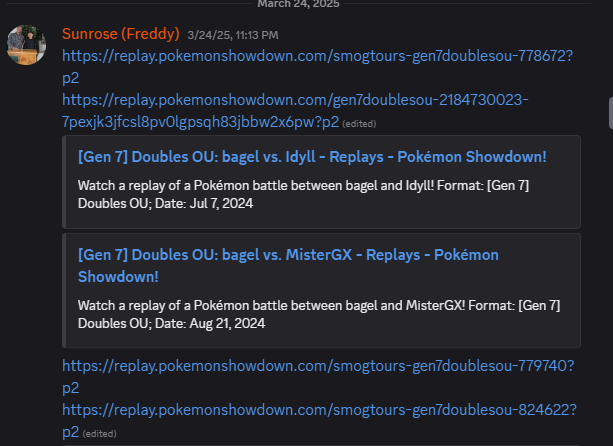613x446 pixels.
Task: Click the description text dated Aug 21, 2024
Action: (x=319, y=314)
